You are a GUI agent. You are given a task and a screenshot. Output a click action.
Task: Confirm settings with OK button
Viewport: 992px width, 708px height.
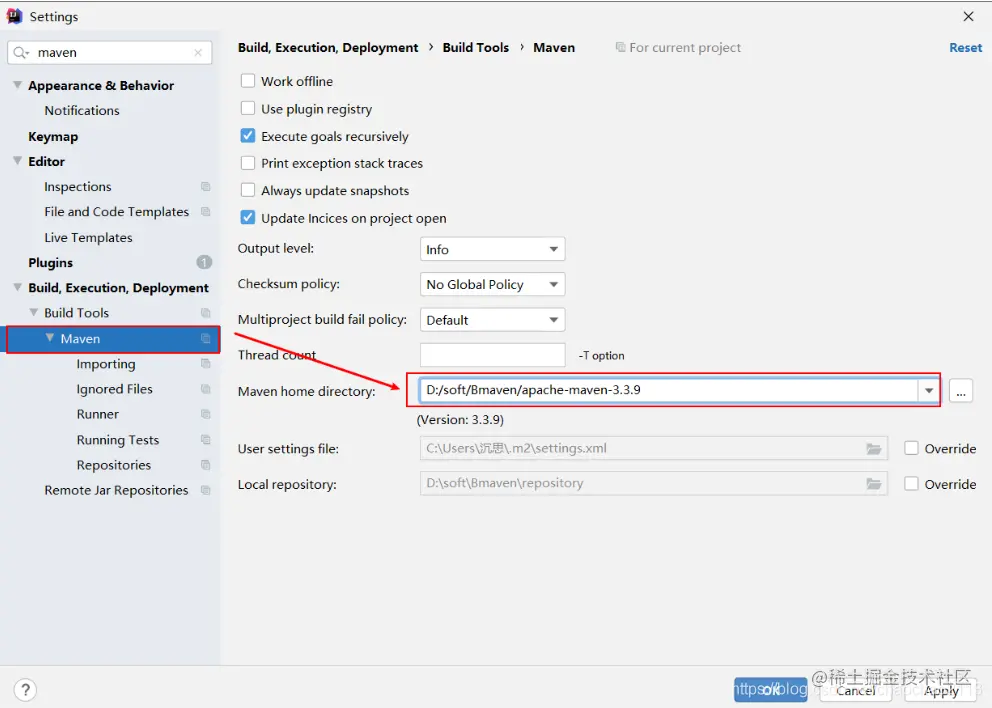tap(771, 690)
